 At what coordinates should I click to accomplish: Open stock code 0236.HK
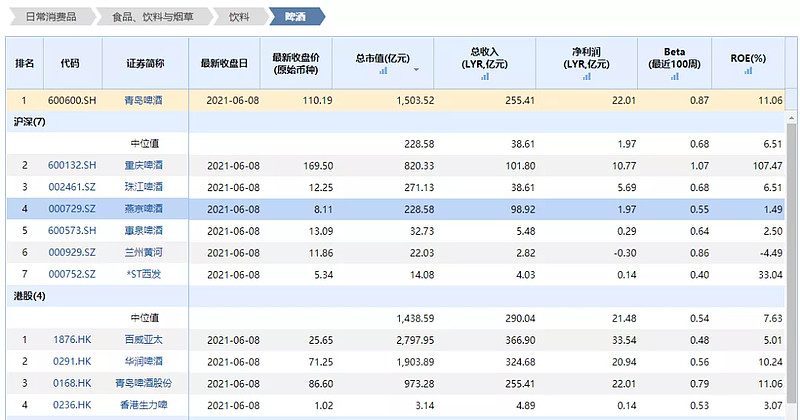coord(72,405)
